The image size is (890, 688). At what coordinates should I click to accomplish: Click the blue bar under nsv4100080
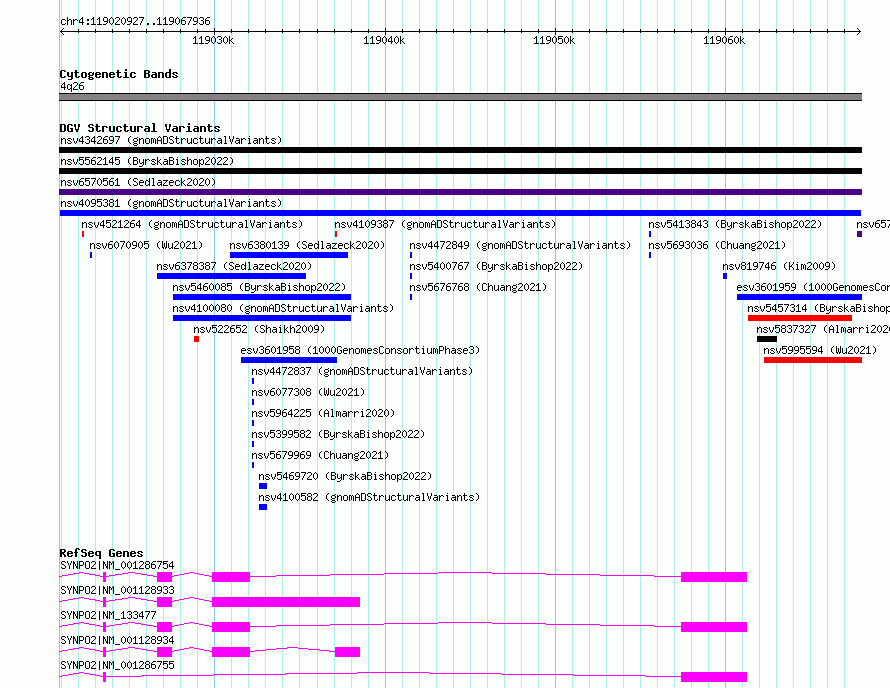pos(262,318)
